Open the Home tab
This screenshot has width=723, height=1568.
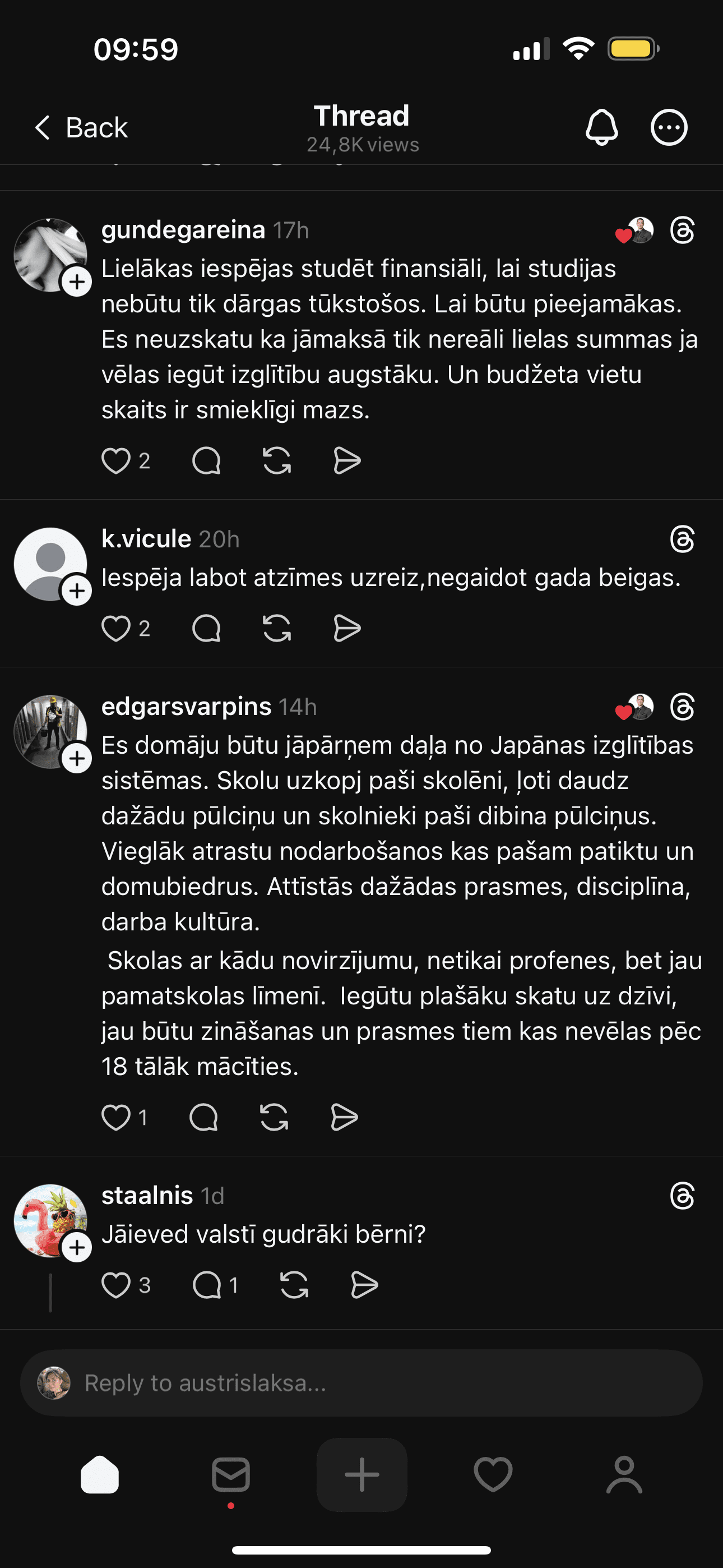tap(100, 1475)
